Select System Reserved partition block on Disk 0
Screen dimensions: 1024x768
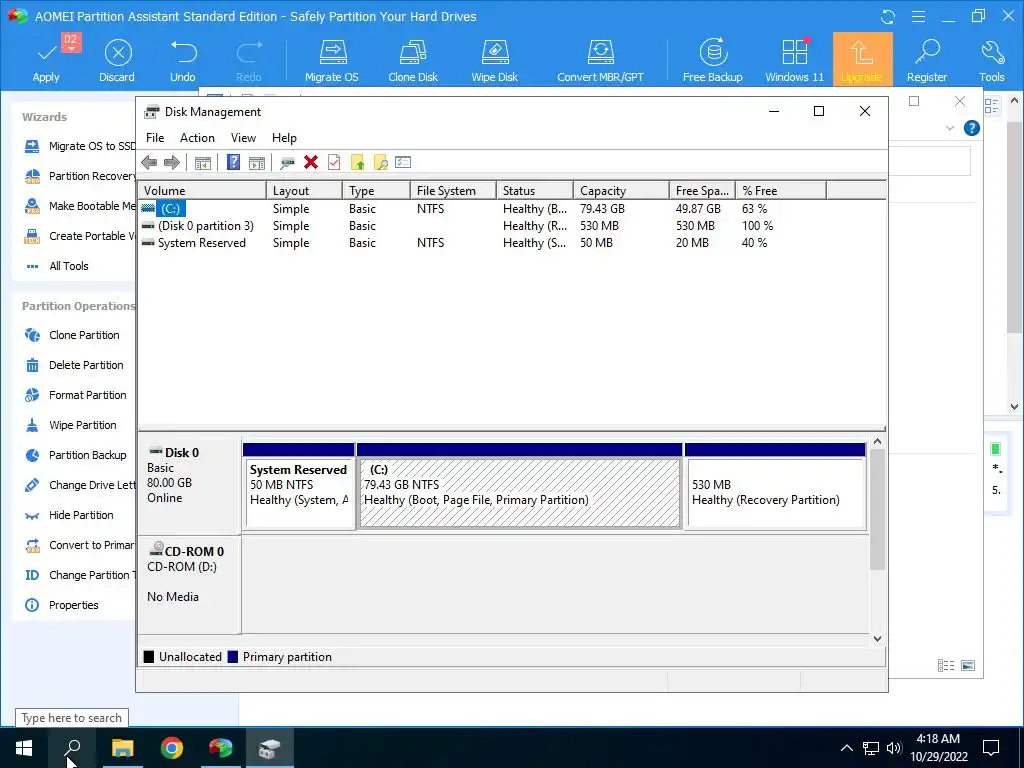click(299, 487)
